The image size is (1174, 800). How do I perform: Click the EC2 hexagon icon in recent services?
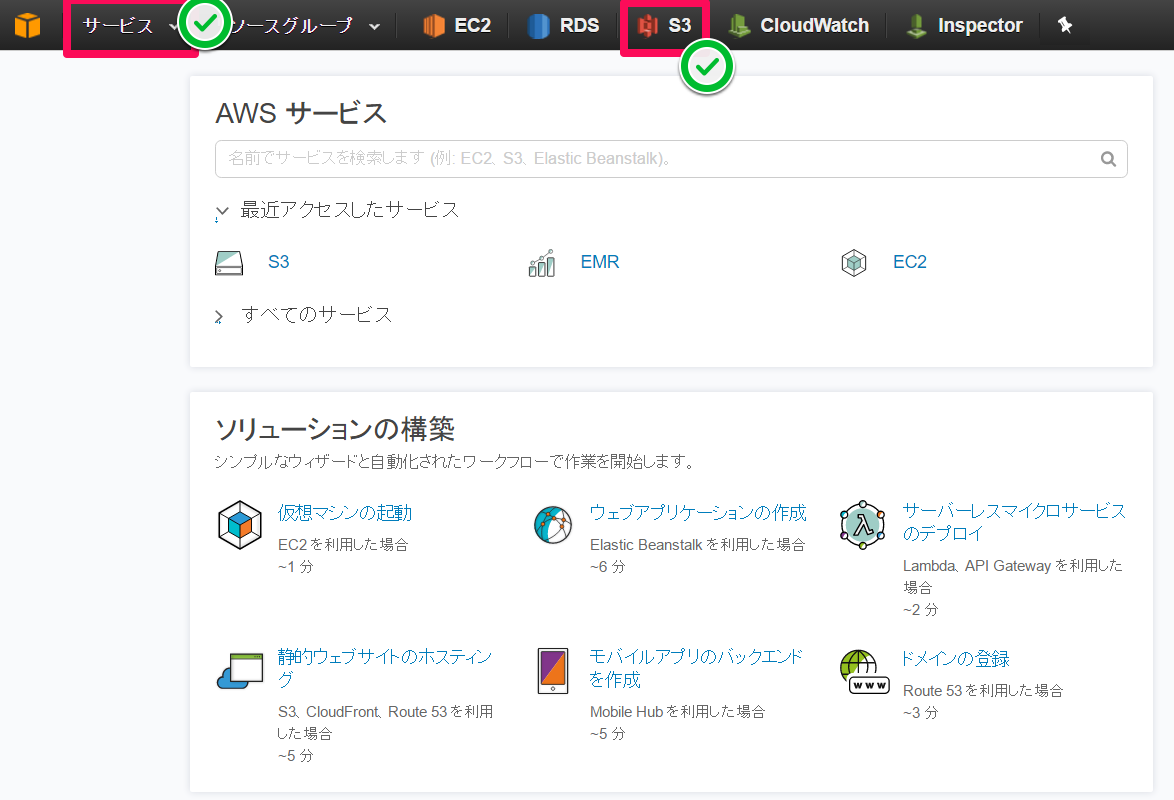854,263
